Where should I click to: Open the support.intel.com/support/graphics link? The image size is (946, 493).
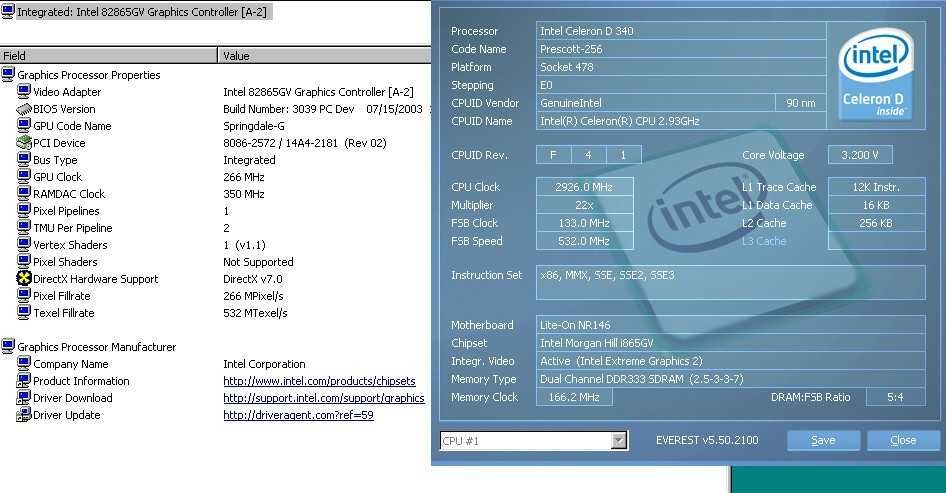tap(324, 398)
